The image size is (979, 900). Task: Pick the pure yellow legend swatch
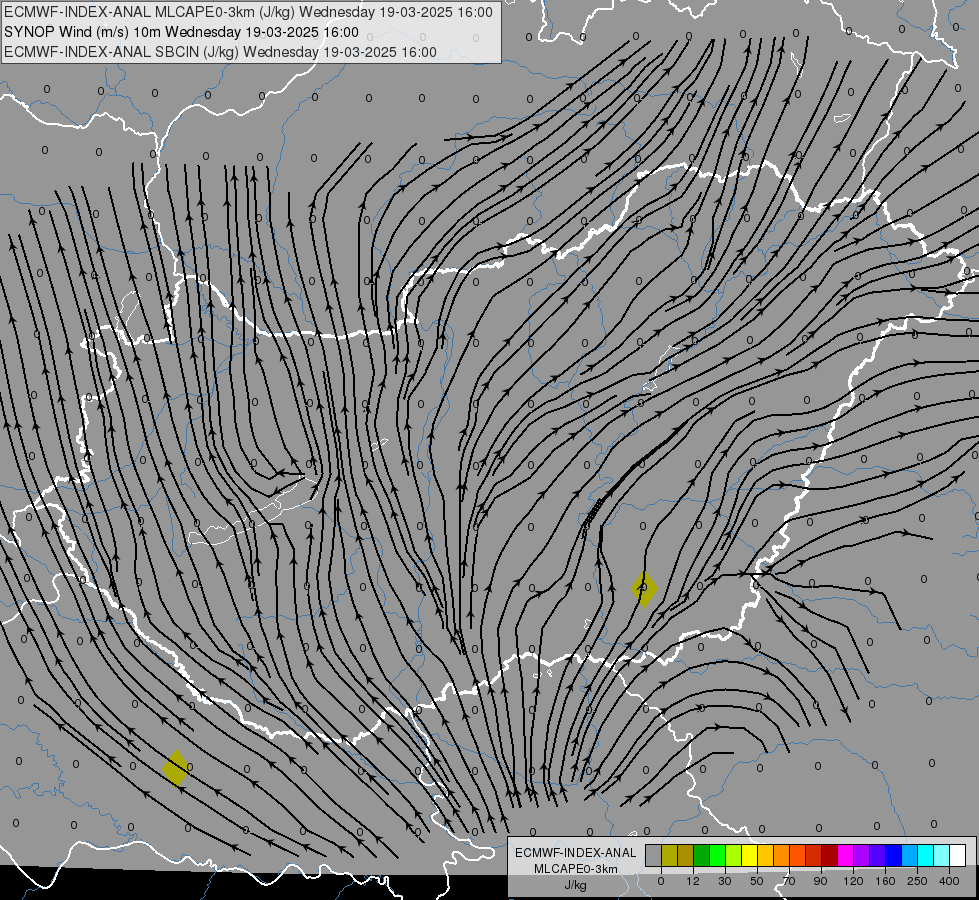pos(749,855)
